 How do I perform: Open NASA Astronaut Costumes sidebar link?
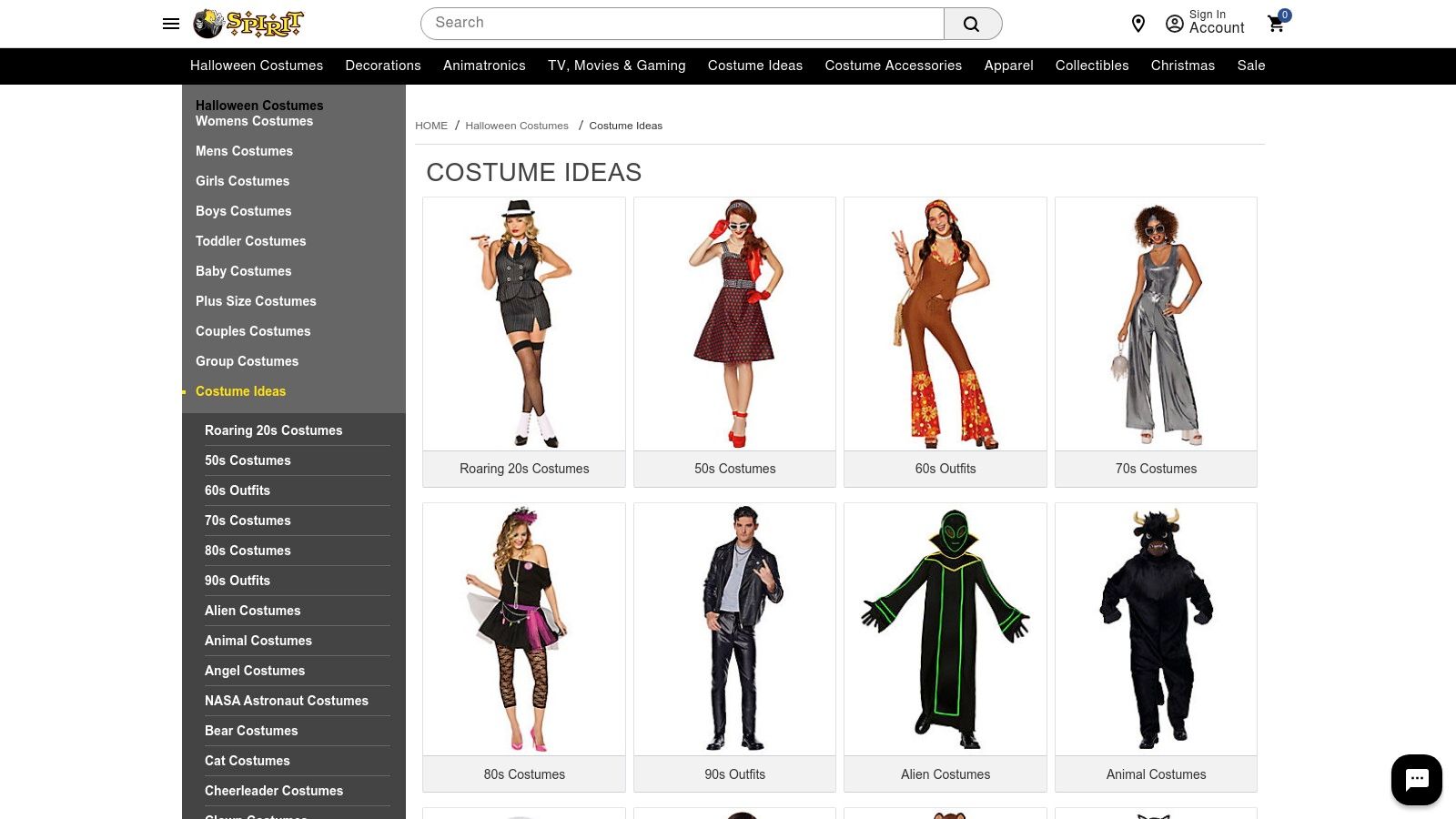pyautogui.click(x=287, y=701)
